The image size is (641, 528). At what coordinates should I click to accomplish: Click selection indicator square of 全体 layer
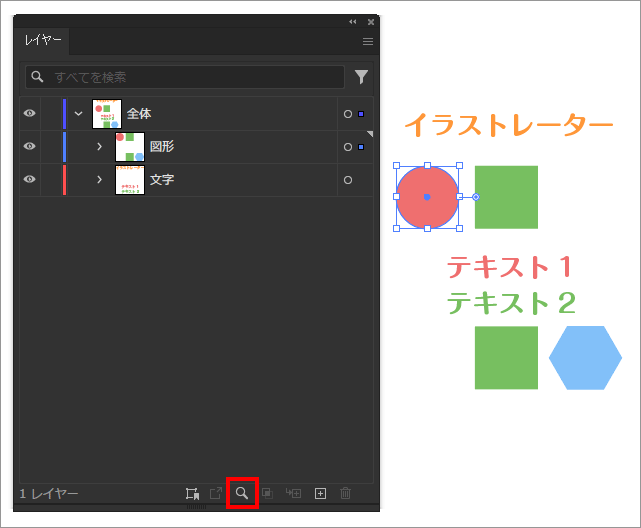[x=361, y=114]
